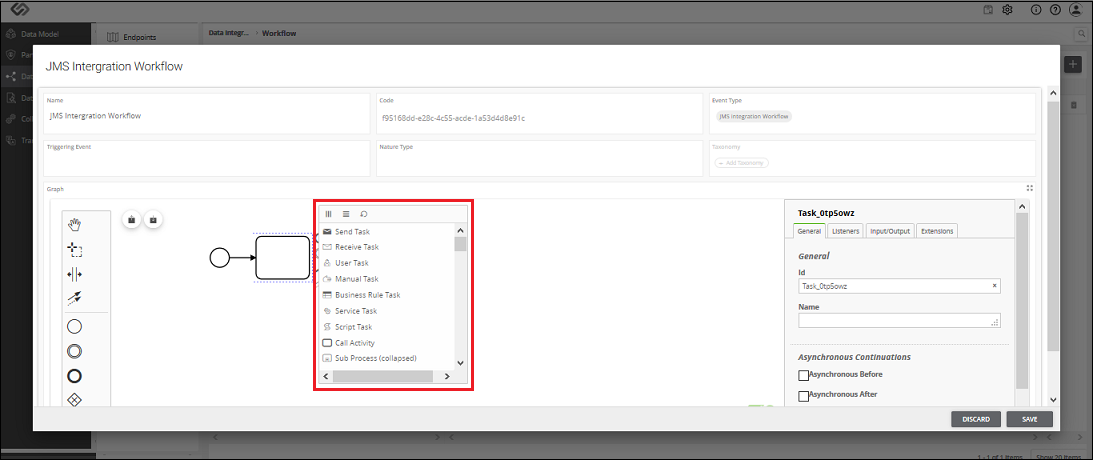Click the second round download button on canvas
Screen dimensions: 1093x460
[153, 219]
